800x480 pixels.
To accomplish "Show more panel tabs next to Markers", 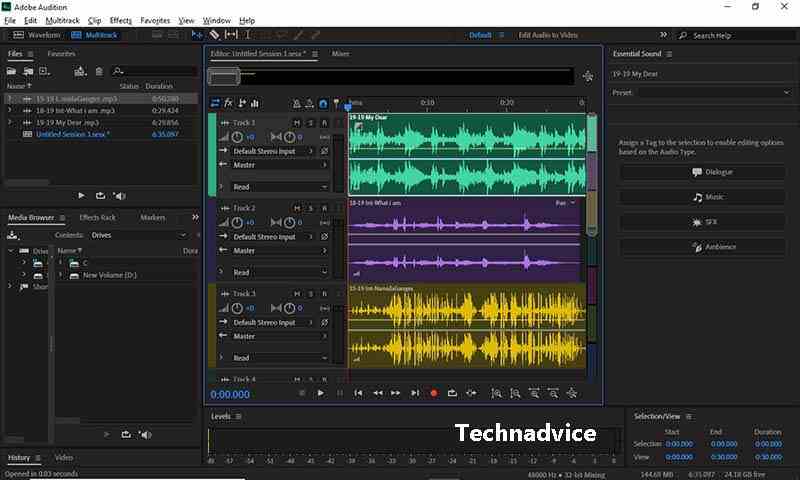I will tap(195, 218).
